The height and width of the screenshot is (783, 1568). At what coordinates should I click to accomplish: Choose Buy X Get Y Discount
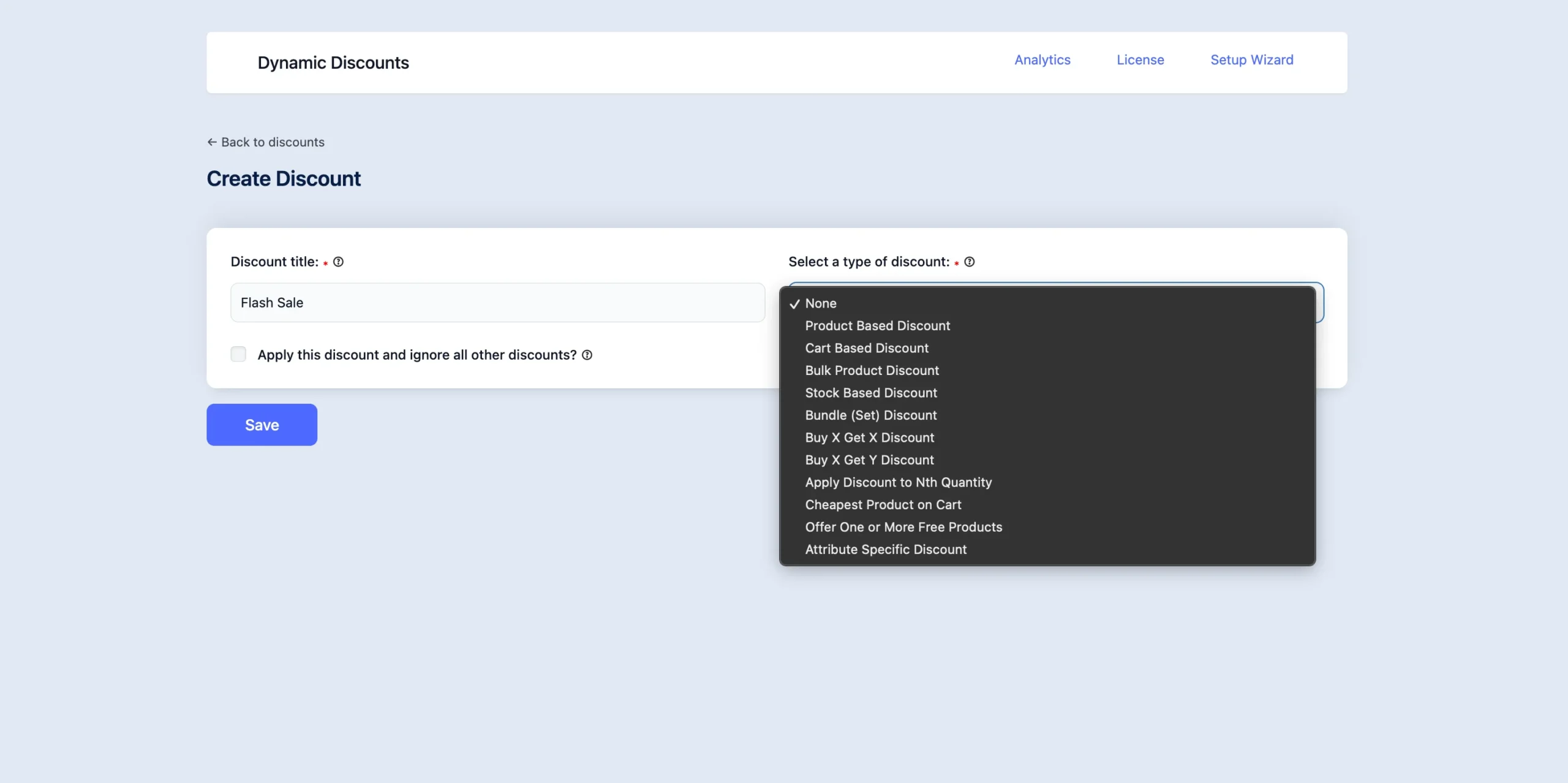(869, 460)
